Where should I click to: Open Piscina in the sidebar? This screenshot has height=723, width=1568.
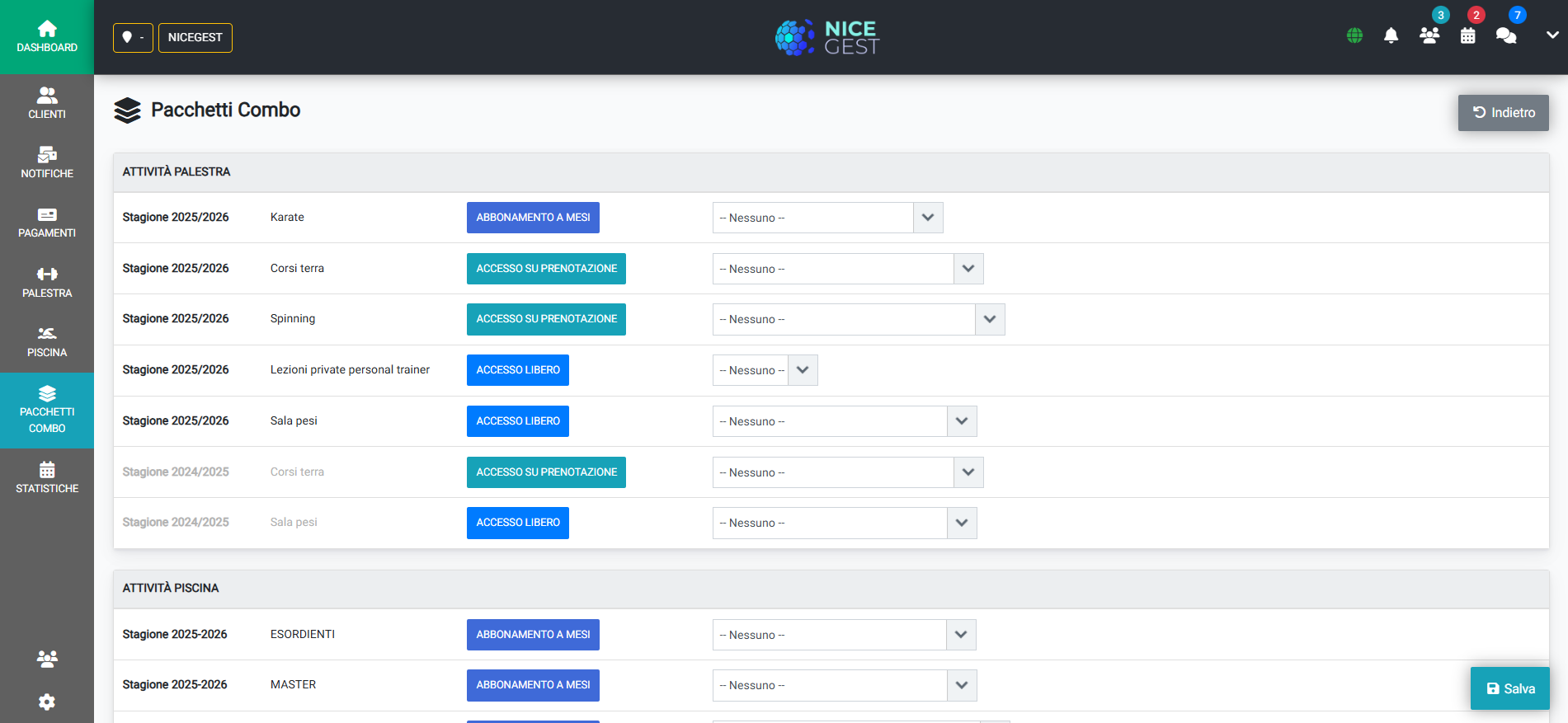(47, 342)
